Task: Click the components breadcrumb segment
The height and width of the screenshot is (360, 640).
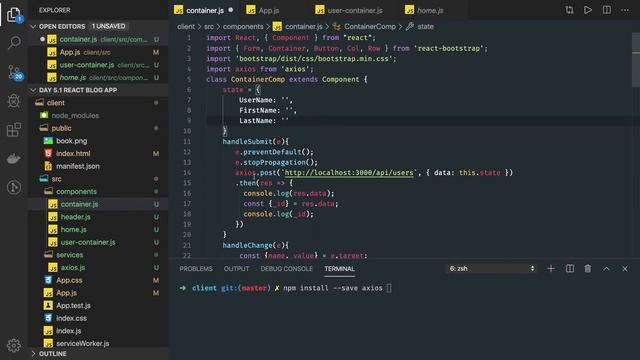Action: 243,27
